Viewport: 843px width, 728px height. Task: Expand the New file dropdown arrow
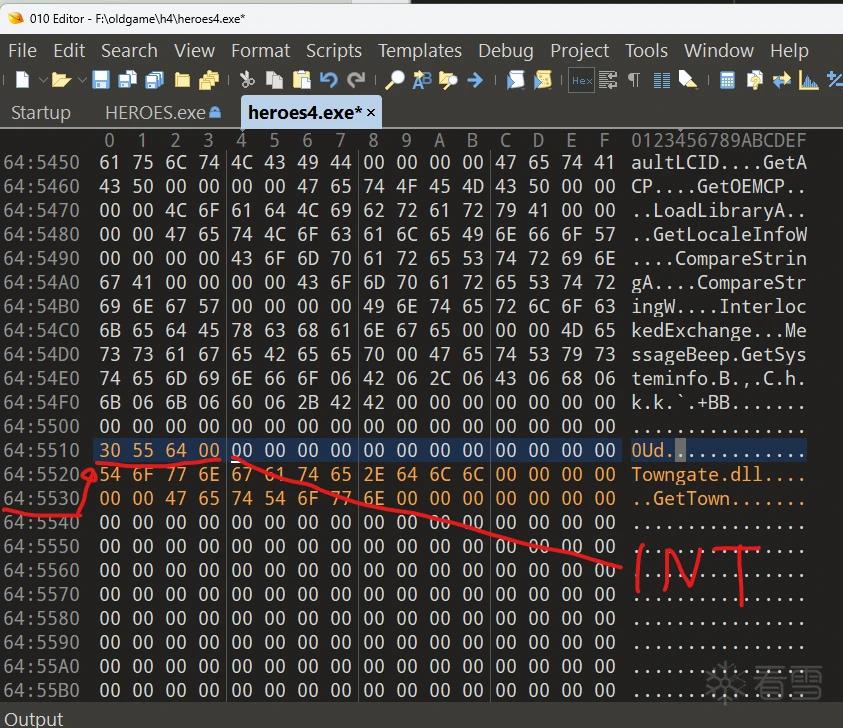coord(42,80)
